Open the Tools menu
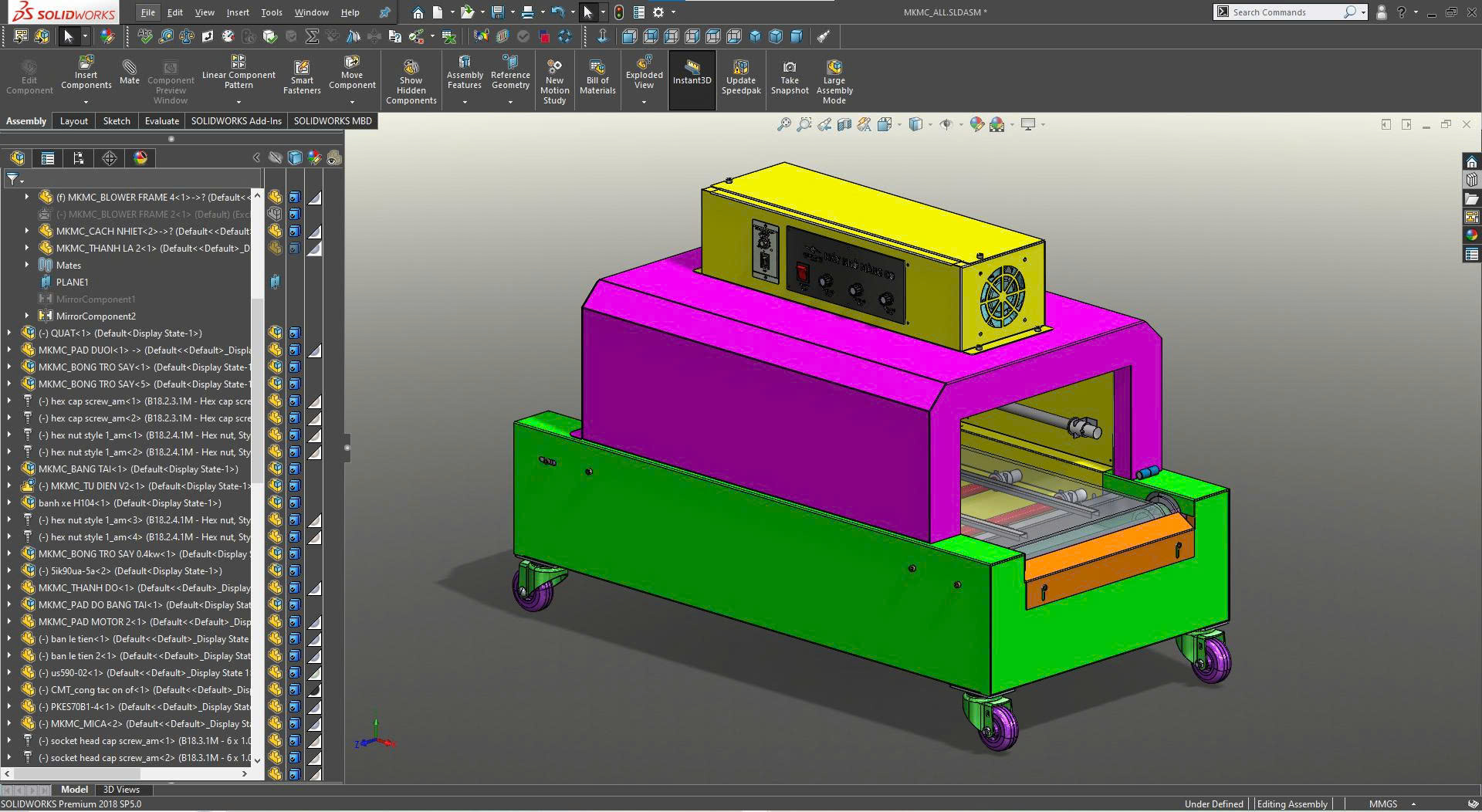The height and width of the screenshot is (812, 1482). pos(271,12)
